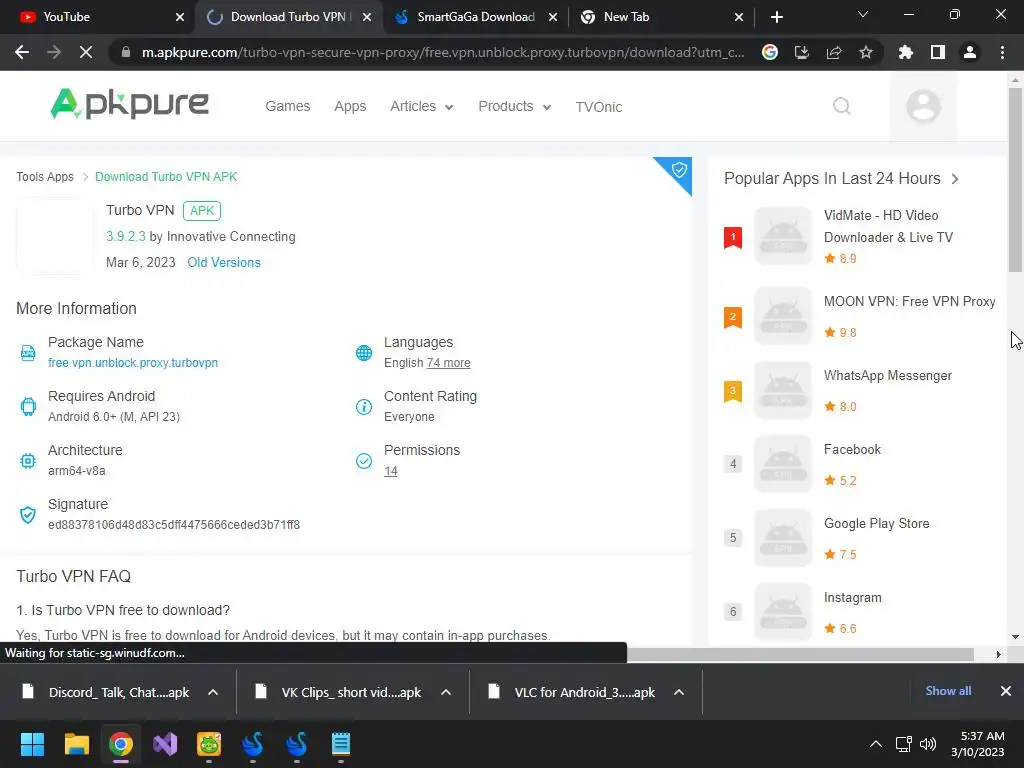The image size is (1024, 768).
Task: Click WhatsApp Messenger app thumbnail
Action: [782, 390]
